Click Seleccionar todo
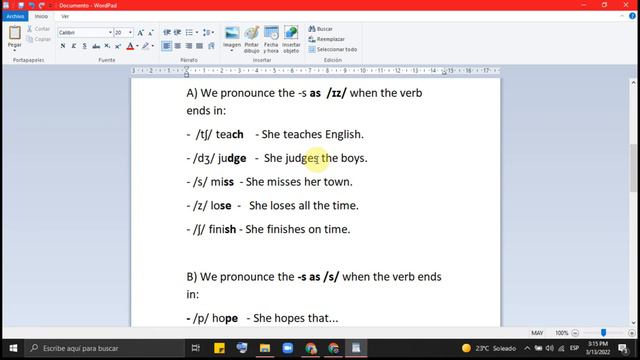The width and height of the screenshot is (640, 360). 333,49
